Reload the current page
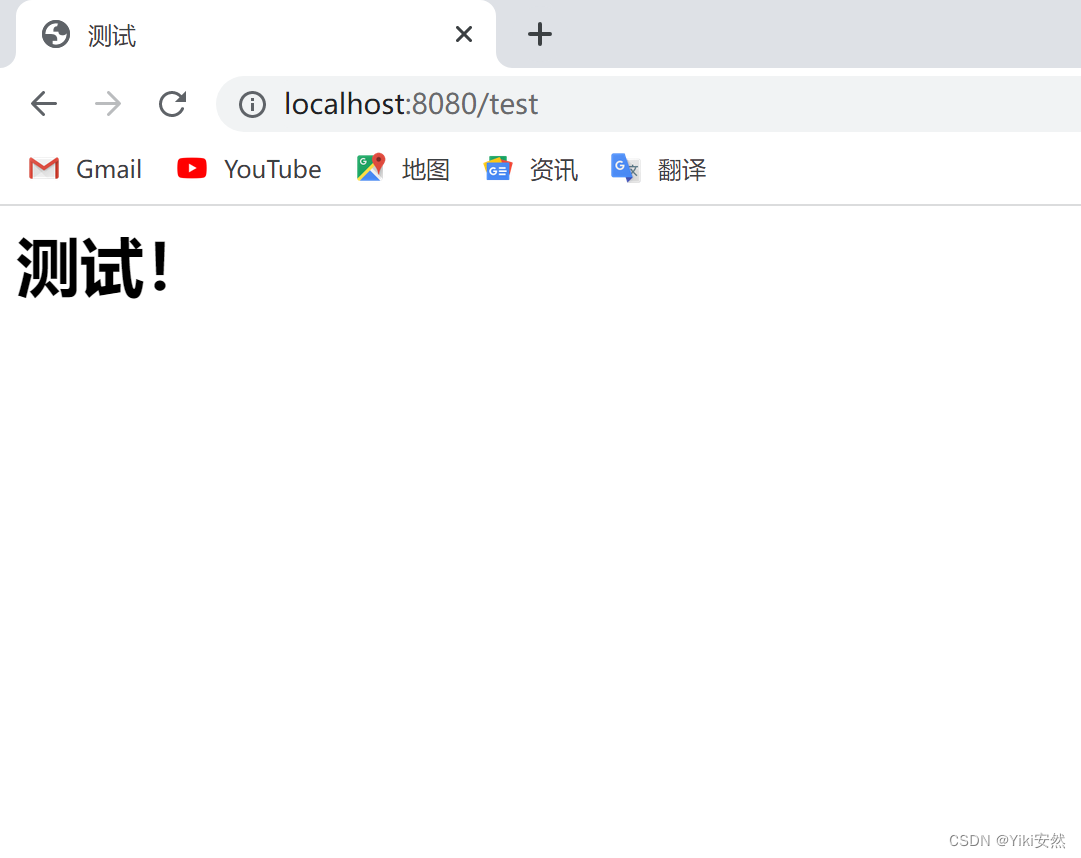1081x858 pixels. click(x=172, y=104)
